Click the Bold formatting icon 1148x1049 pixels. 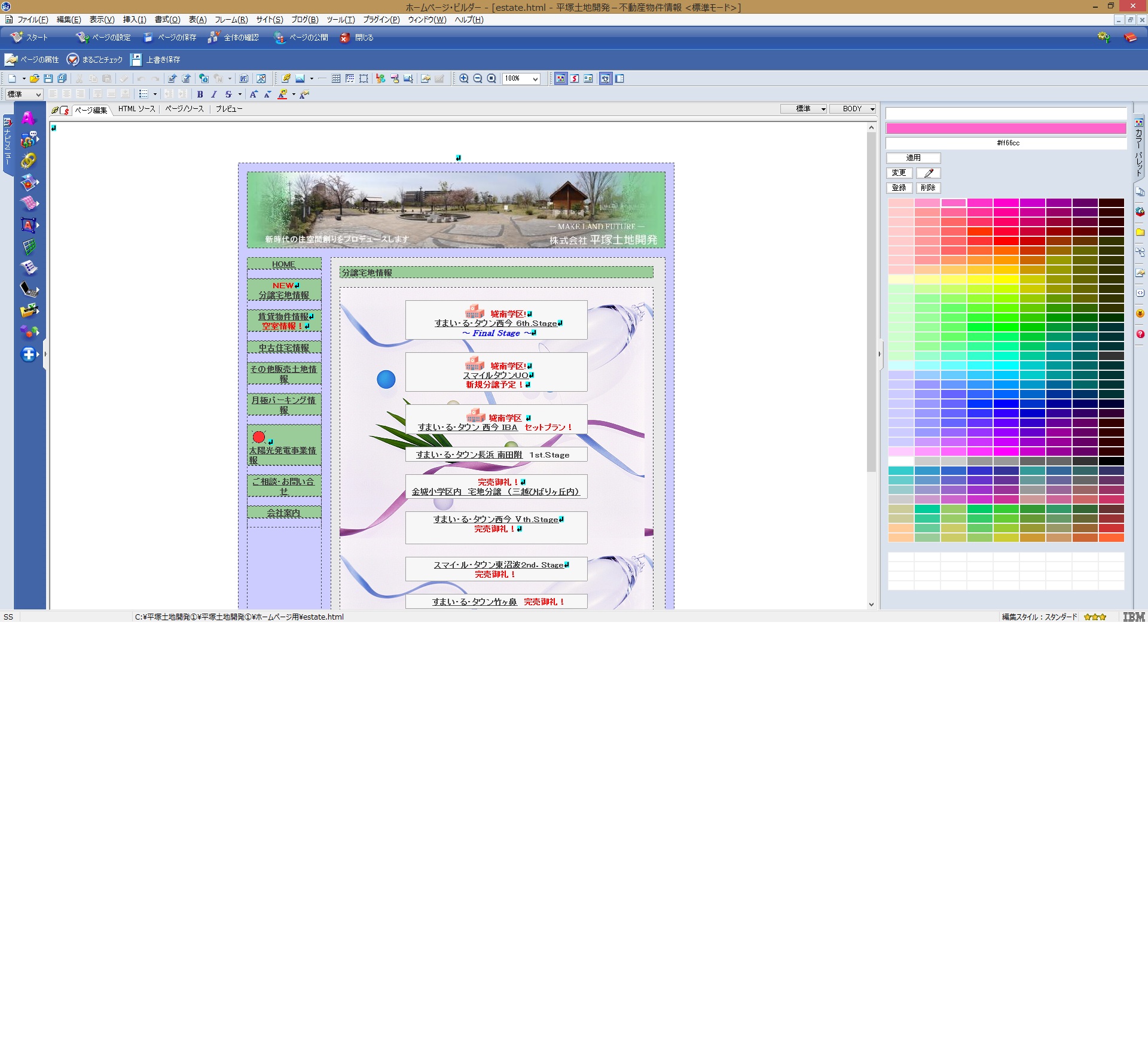tap(200, 94)
